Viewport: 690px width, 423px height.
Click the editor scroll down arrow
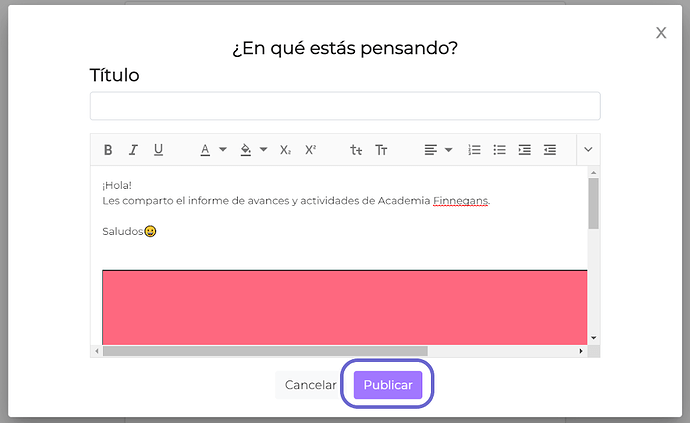[x=594, y=338]
